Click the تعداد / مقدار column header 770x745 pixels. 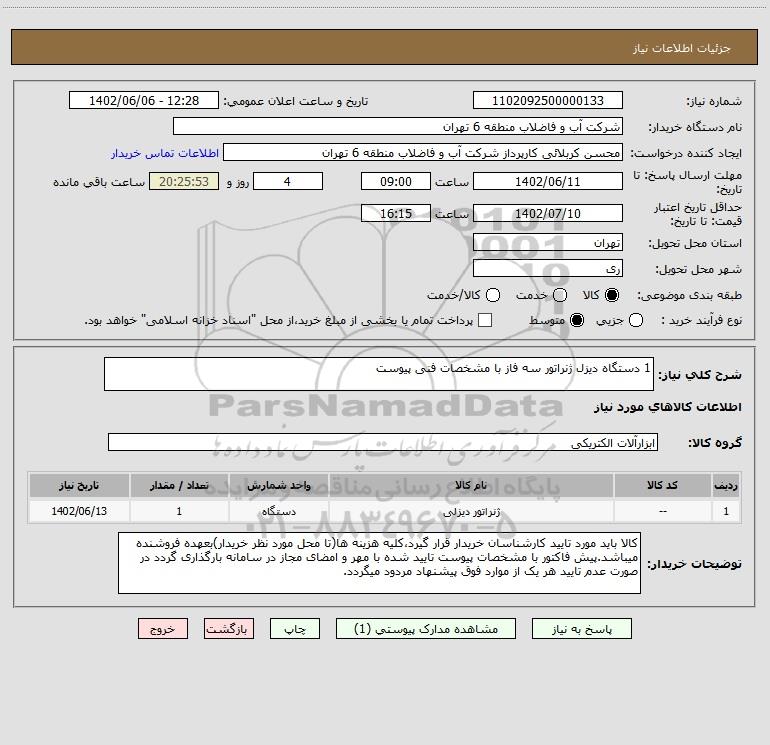[179, 485]
